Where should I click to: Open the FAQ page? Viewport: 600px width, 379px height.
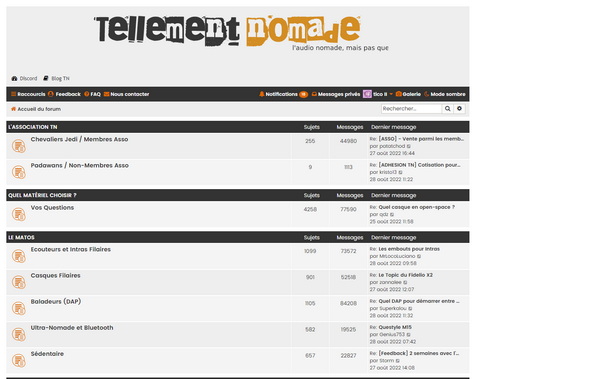coord(92,94)
